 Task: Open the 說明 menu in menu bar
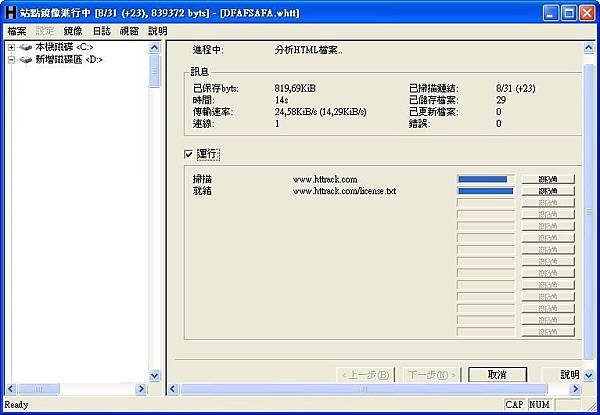click(x=158, y=31)
